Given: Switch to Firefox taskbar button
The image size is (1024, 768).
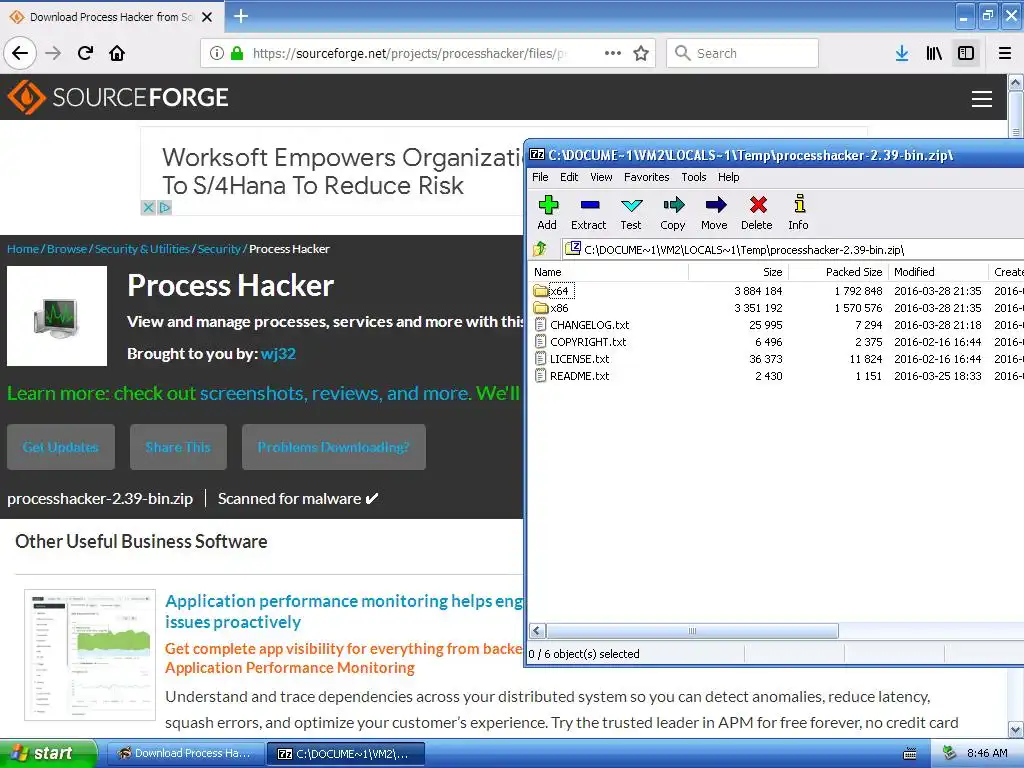Looking at the screenshot, I should click(185, 753).
